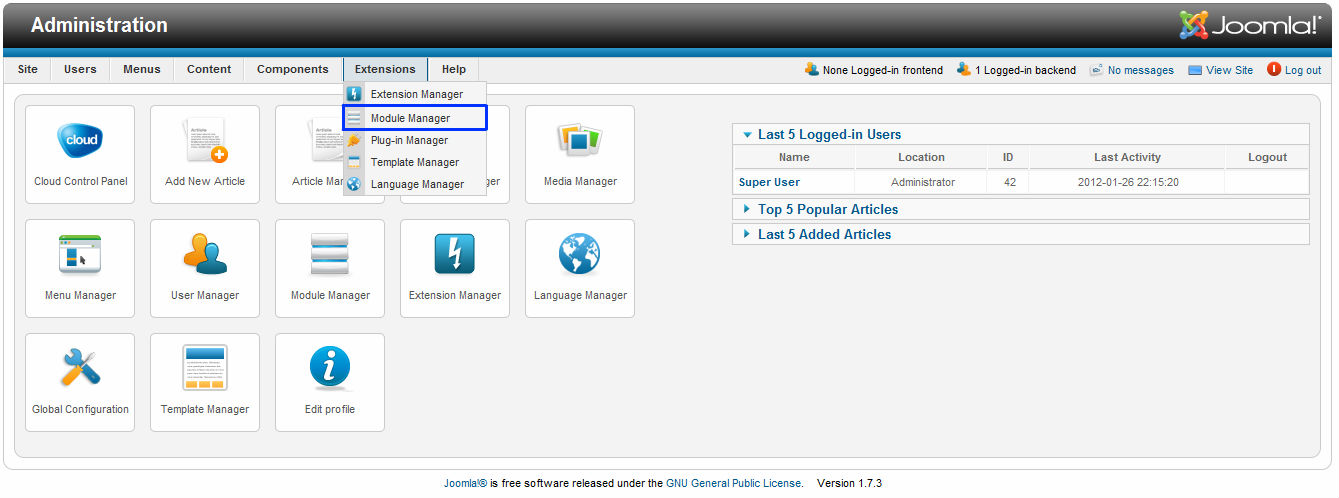Collapse the Last 5 Logged-in Users panel
This screenshot has width=1339, height=498.
pyautogui.click(x=1021, y=134)
